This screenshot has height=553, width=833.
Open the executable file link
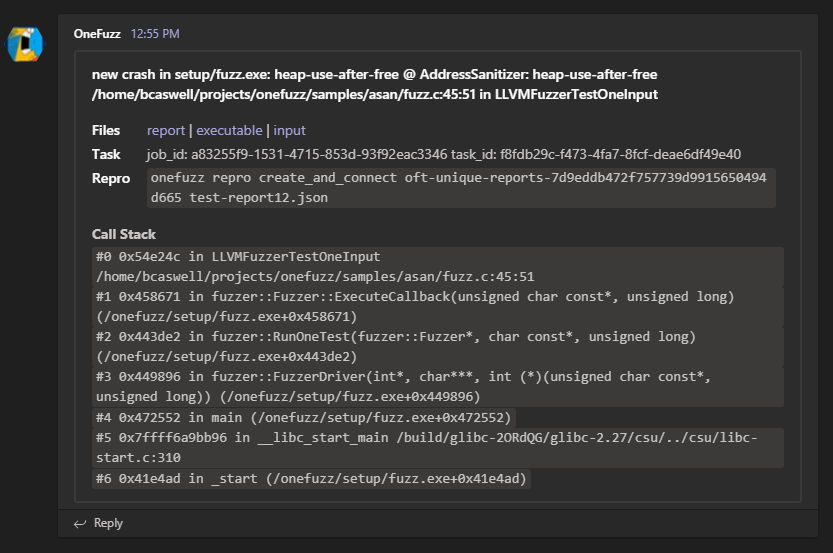pyautogui.click(x=229, y=131)
